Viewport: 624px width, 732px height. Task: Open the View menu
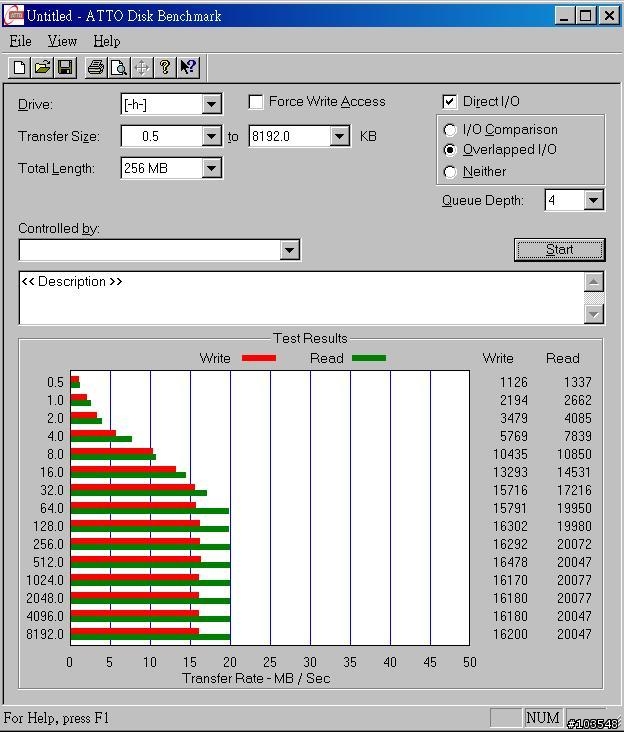pos(62,41)
